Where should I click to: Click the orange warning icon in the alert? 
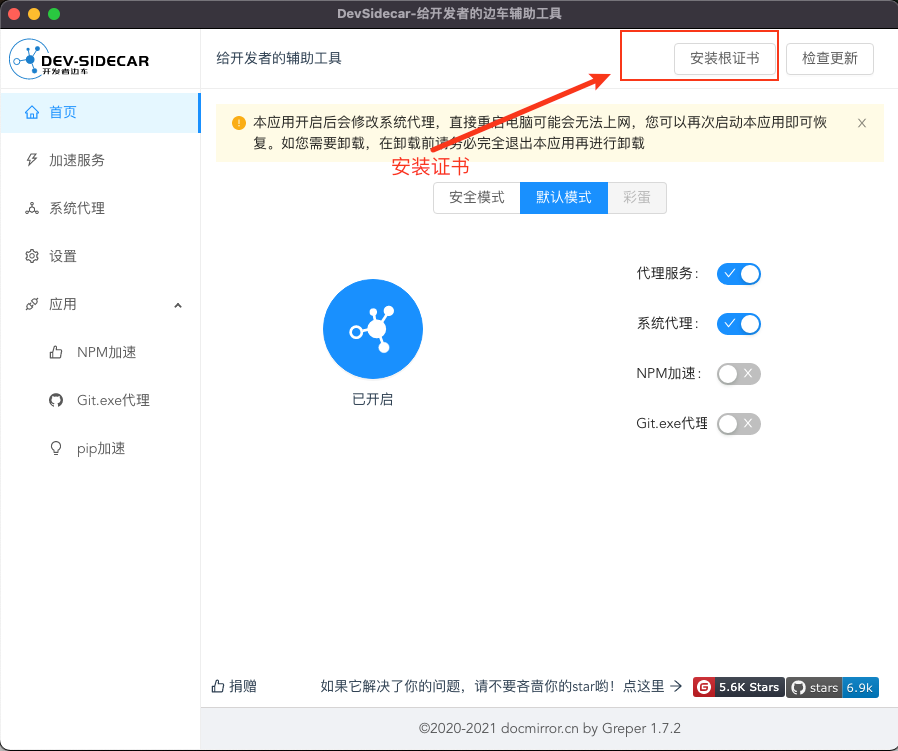click(239, 123)
